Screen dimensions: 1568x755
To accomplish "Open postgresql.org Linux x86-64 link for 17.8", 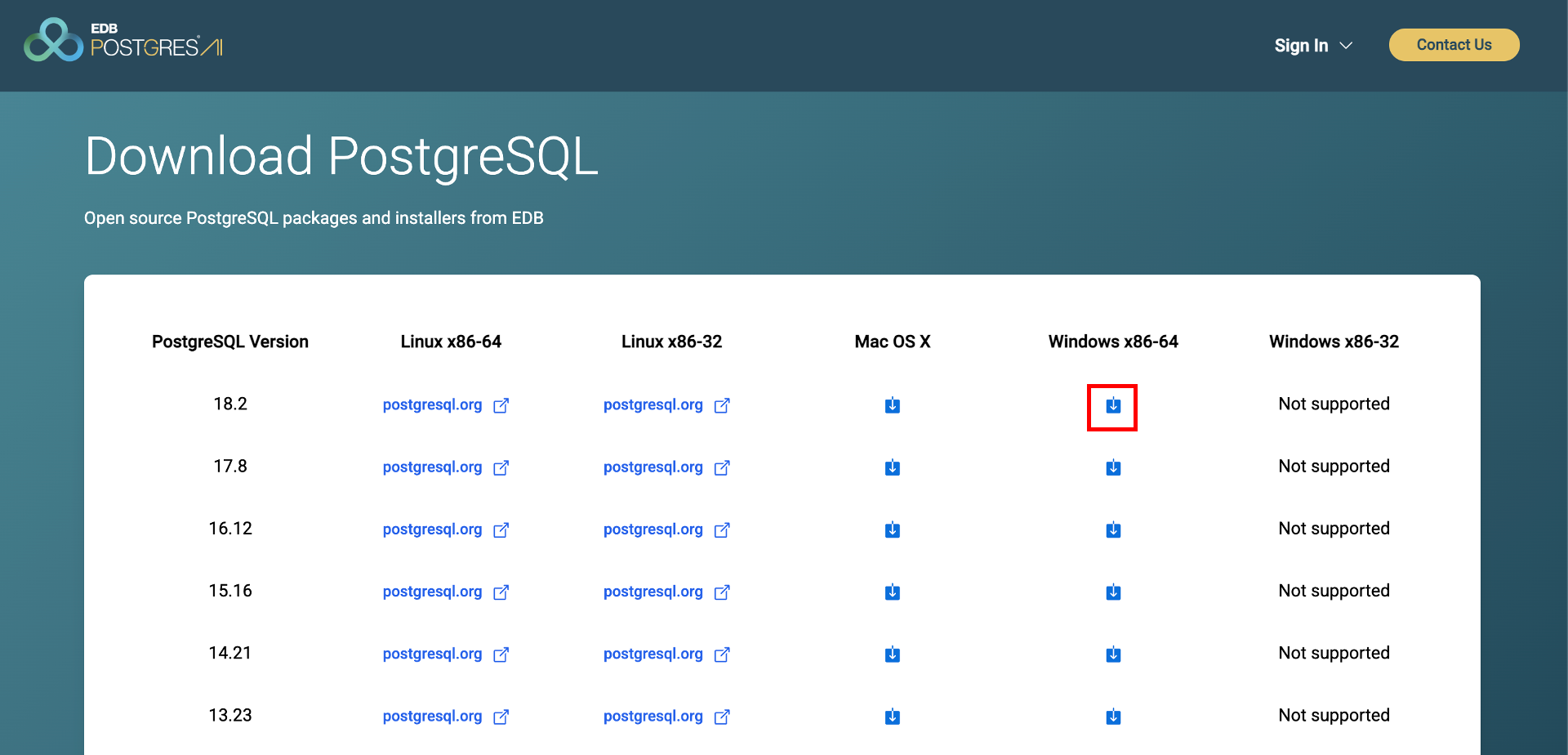I will pos(446,467).
